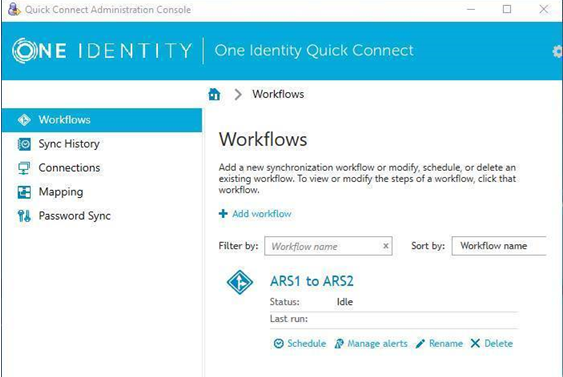Click the Rename link
The image size is (563, 377).
pyautogui.click(x=446, y=344)
